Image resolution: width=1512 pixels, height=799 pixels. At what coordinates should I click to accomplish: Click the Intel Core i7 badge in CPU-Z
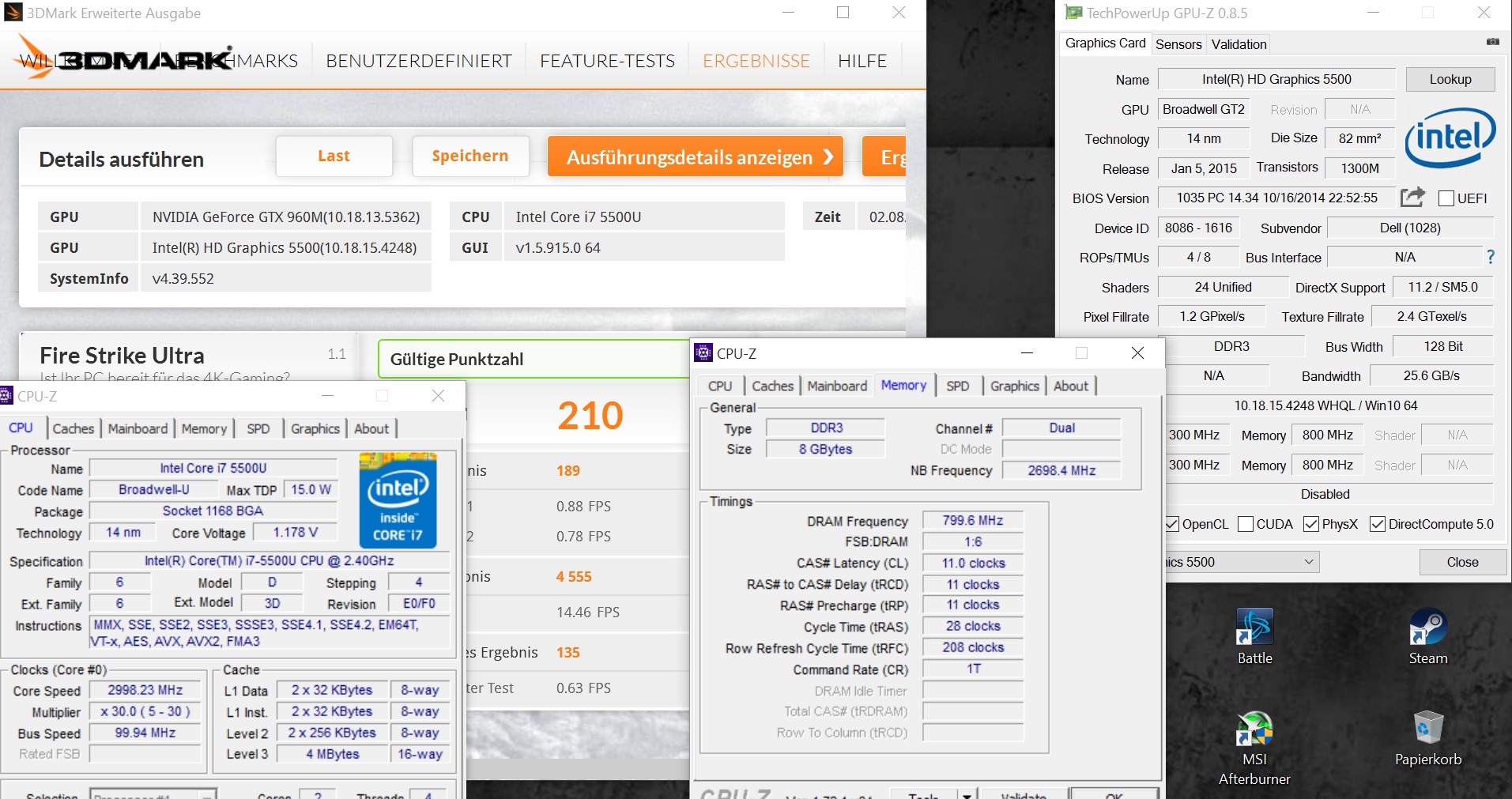pos(398,500)
